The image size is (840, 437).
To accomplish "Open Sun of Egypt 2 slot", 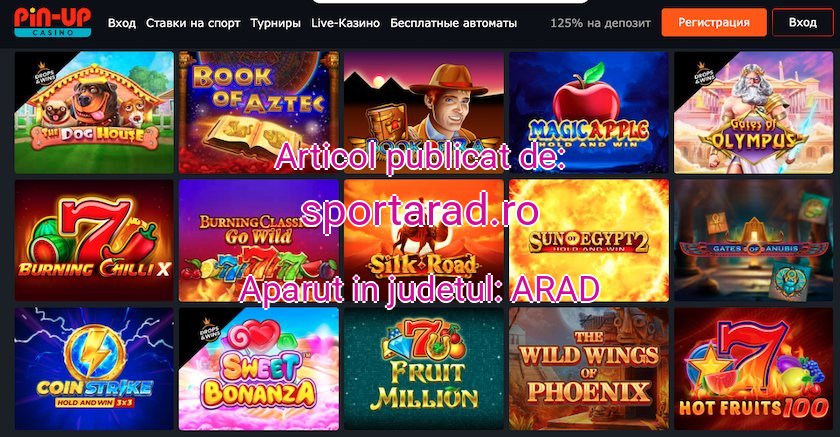I will (x=589, y=240).
